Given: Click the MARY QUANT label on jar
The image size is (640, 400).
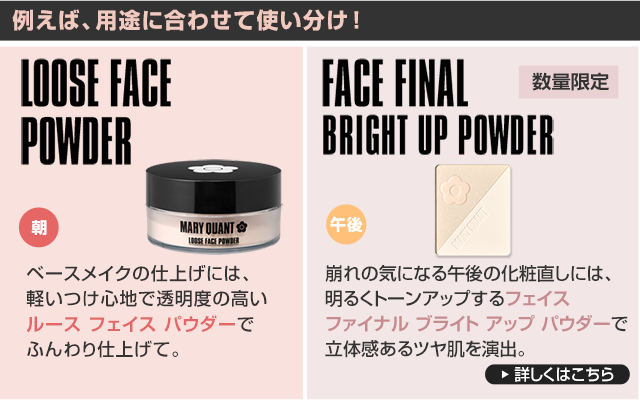Looking at the screenshot, I should (x=207, y=228).
